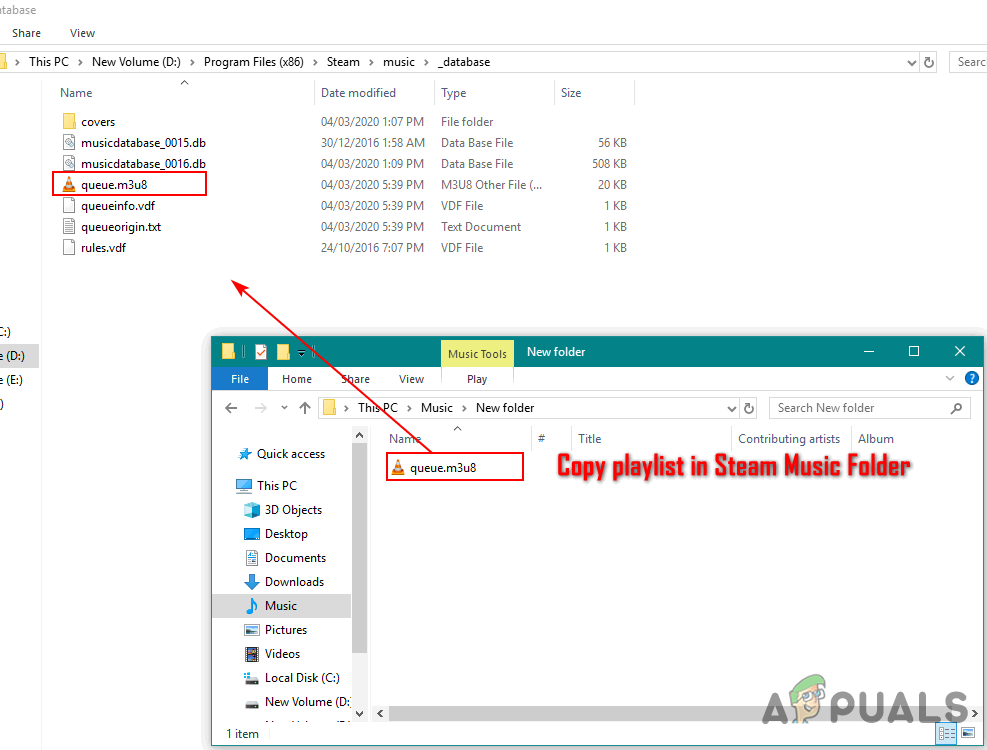
Task: Click New Volume (D:) in breadcrumb path
Action: click(136, 62)
